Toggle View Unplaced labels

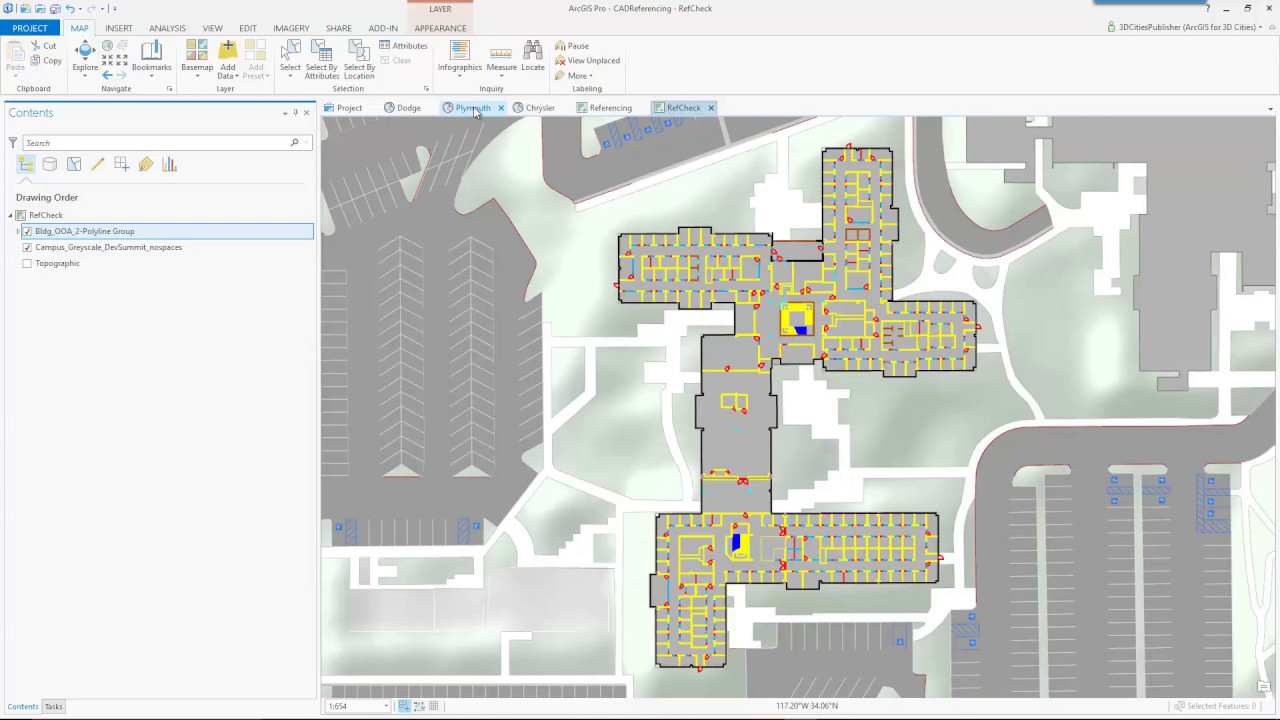tap(587, 60)
